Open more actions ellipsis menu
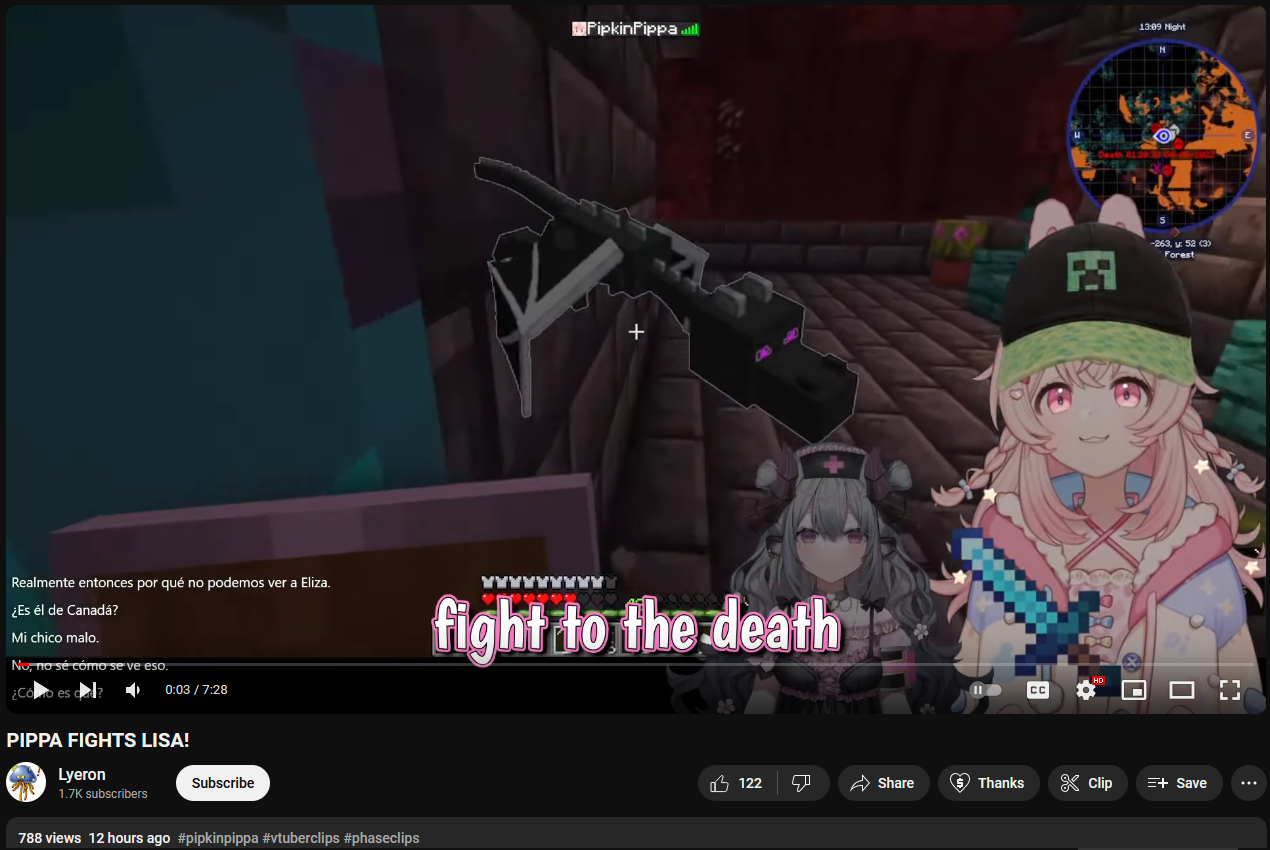Viewport: 1270px width, 850px height. point(1249,783)
